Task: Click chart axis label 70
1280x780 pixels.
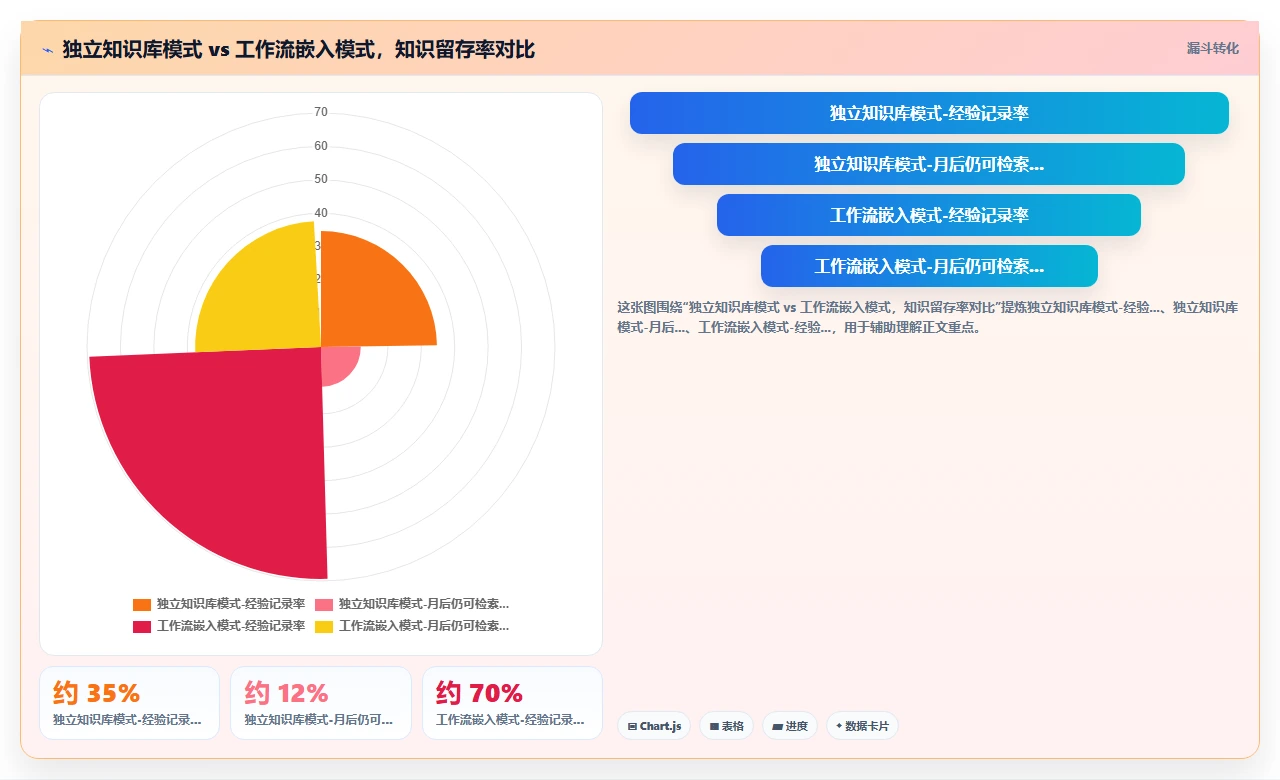Action: (321, 112)
